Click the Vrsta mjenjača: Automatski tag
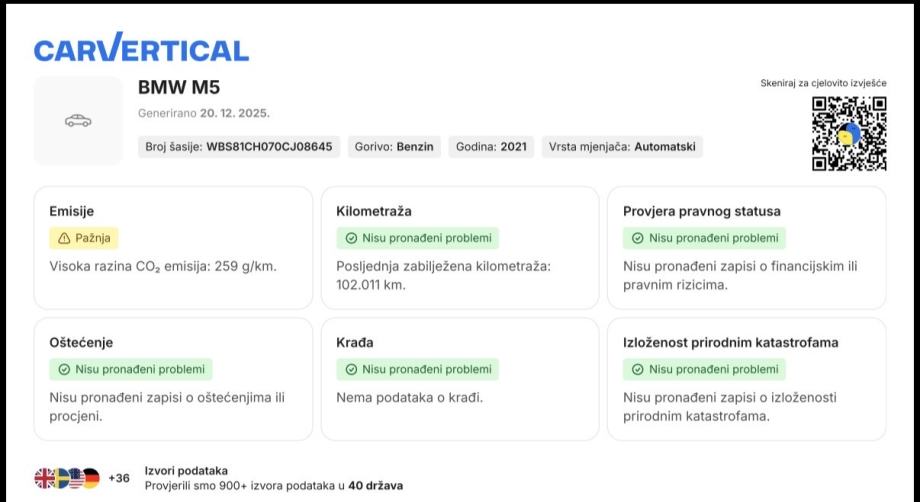The height and width of the screenshot is (502, 920). coord(622,147)
